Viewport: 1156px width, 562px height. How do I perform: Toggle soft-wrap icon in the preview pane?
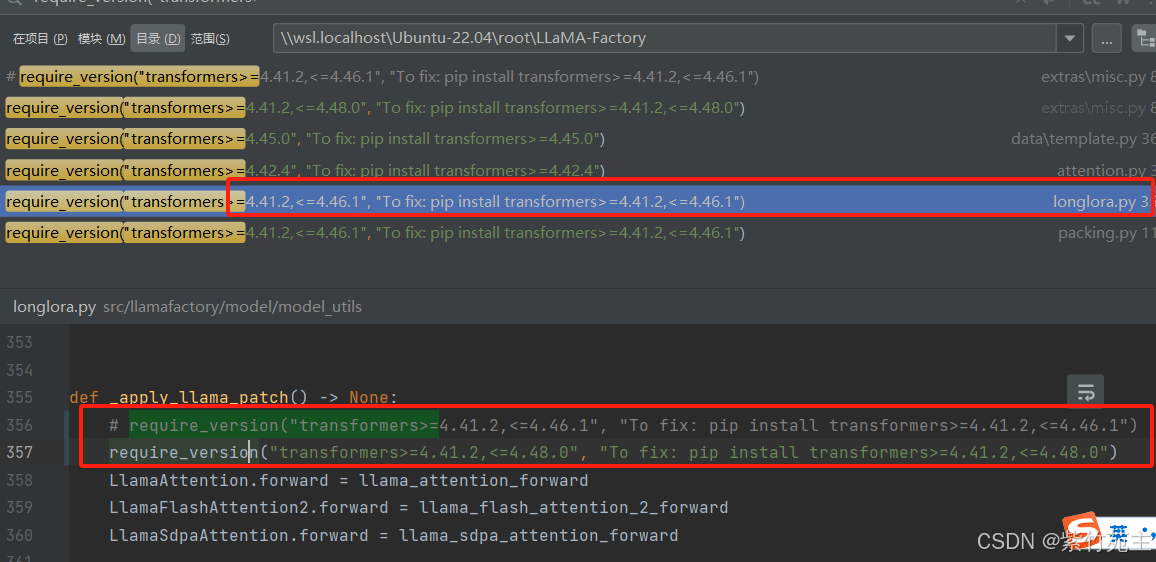1085,392
